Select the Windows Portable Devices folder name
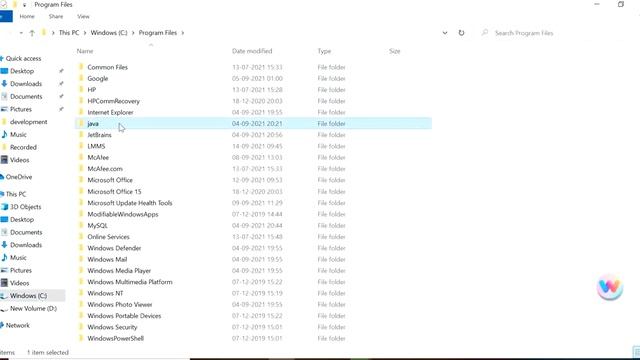 (x=124, y=316)
